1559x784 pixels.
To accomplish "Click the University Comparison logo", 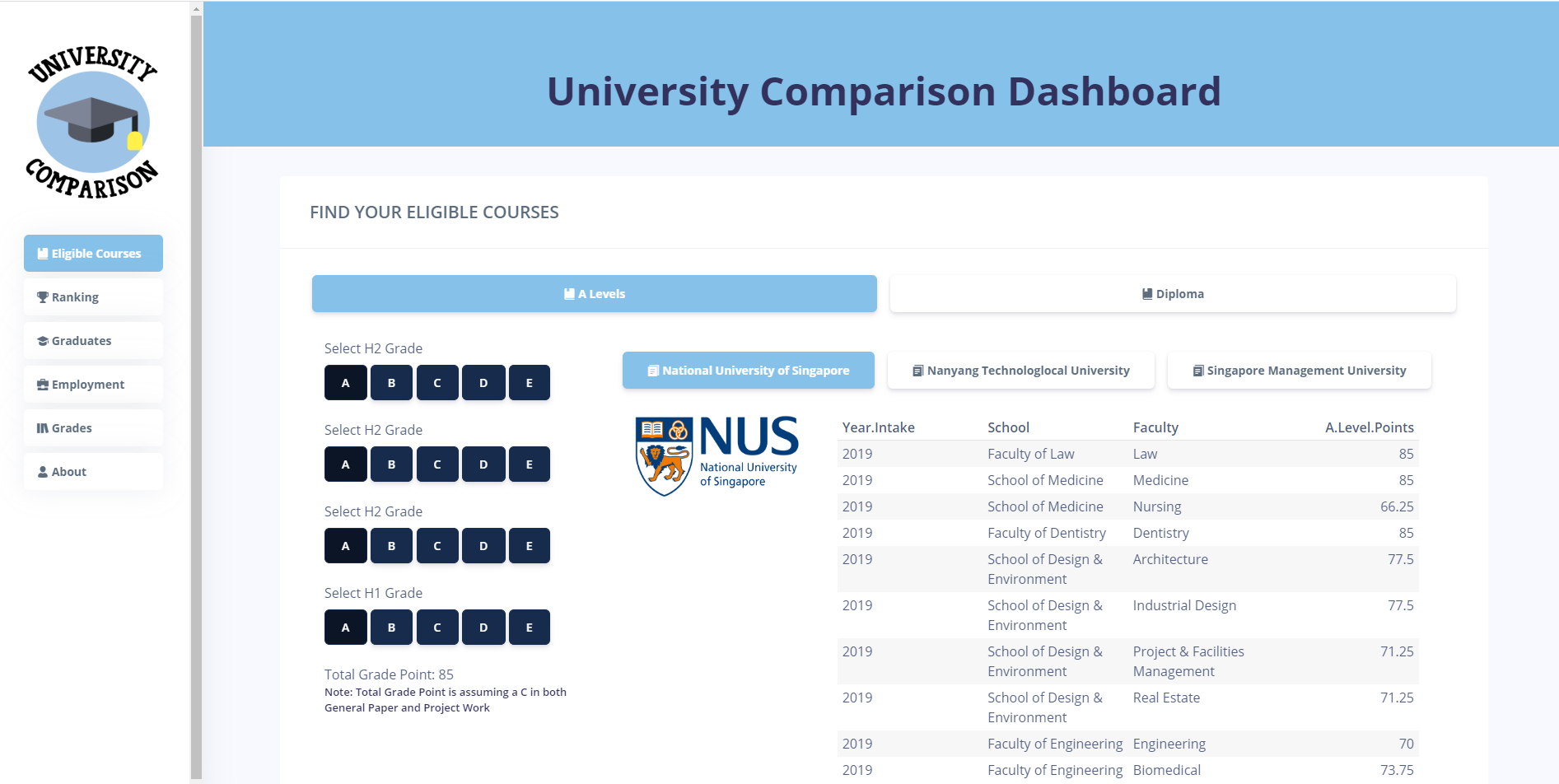I will pyautogui.click(x=92, y=122).
